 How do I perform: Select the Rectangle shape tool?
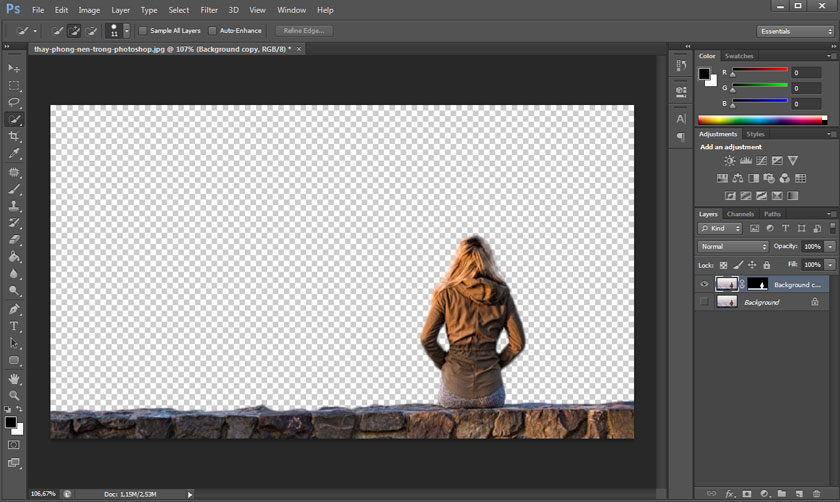click(14, 361)
